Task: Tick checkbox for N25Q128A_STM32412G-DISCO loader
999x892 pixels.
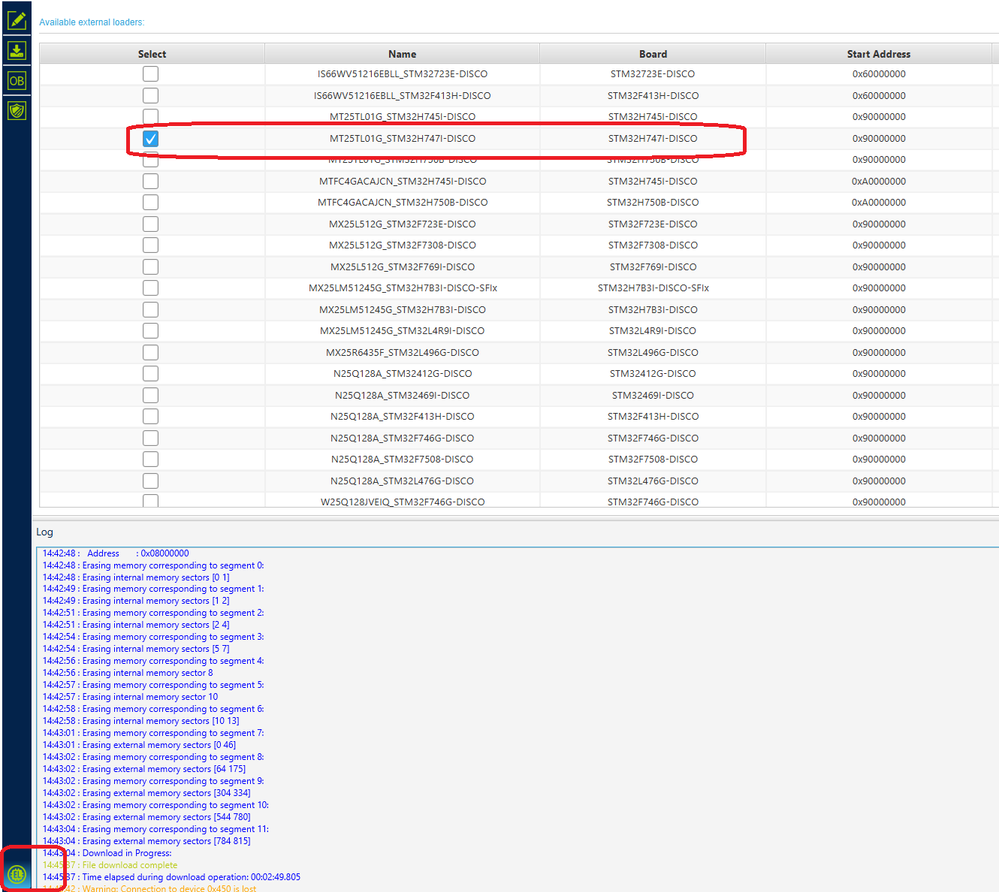Action: (150, 373)
